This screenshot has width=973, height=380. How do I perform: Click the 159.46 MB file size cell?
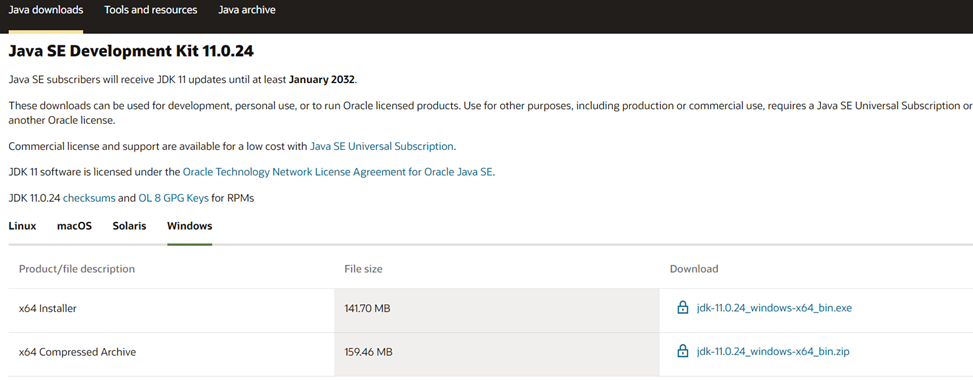[368, 352]
